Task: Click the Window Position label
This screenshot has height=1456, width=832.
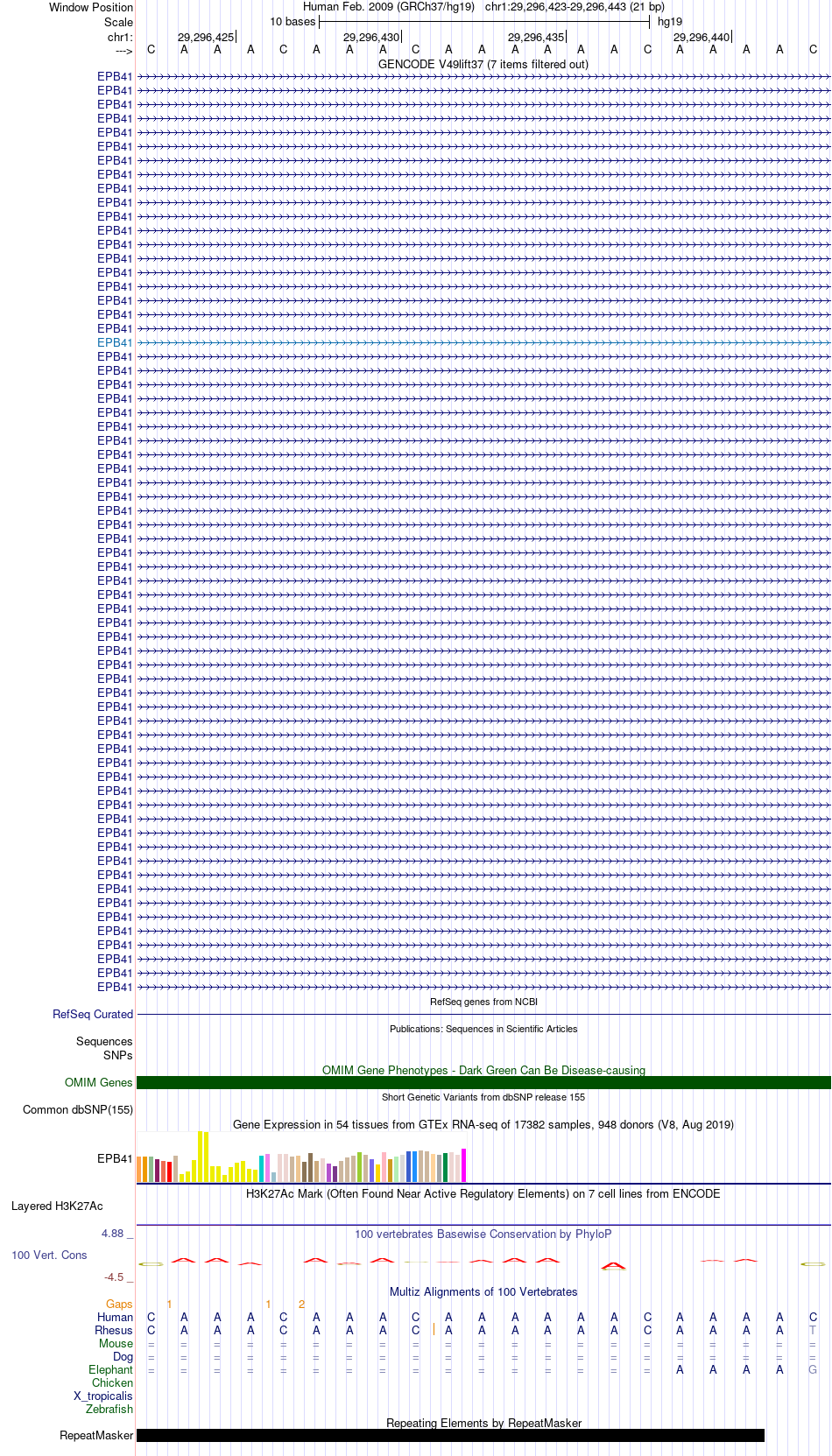Action: [x=91, y=7]
